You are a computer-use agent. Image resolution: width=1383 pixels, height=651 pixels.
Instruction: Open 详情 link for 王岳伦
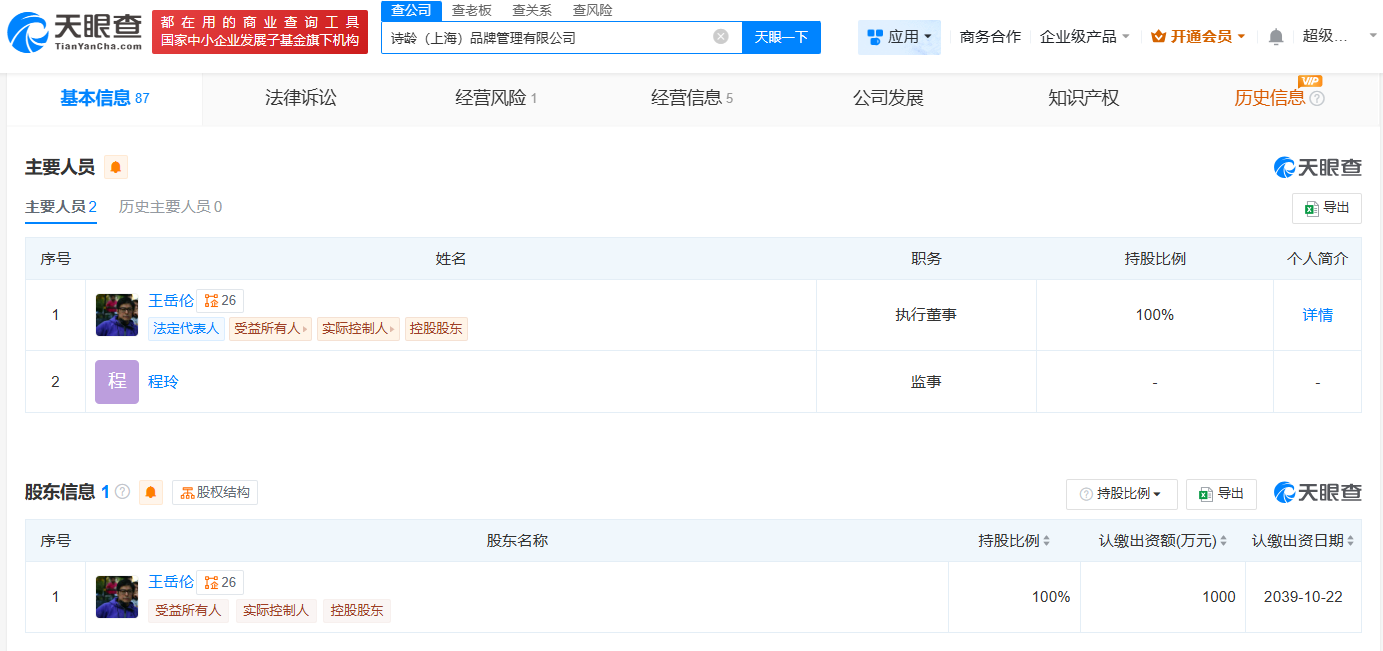(x=1317, y=315)
